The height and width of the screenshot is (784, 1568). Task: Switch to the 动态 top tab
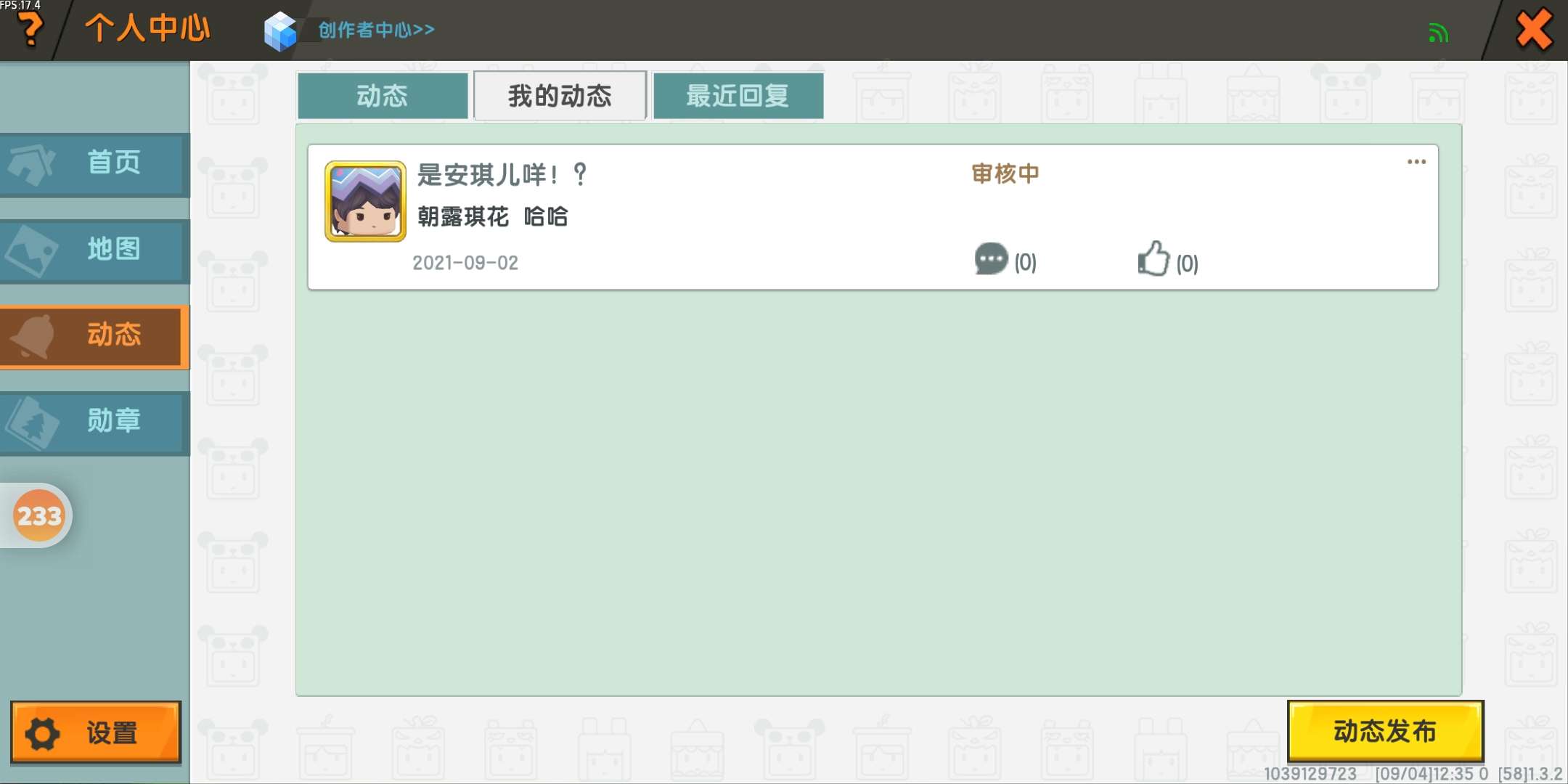[x=383, y=96]
